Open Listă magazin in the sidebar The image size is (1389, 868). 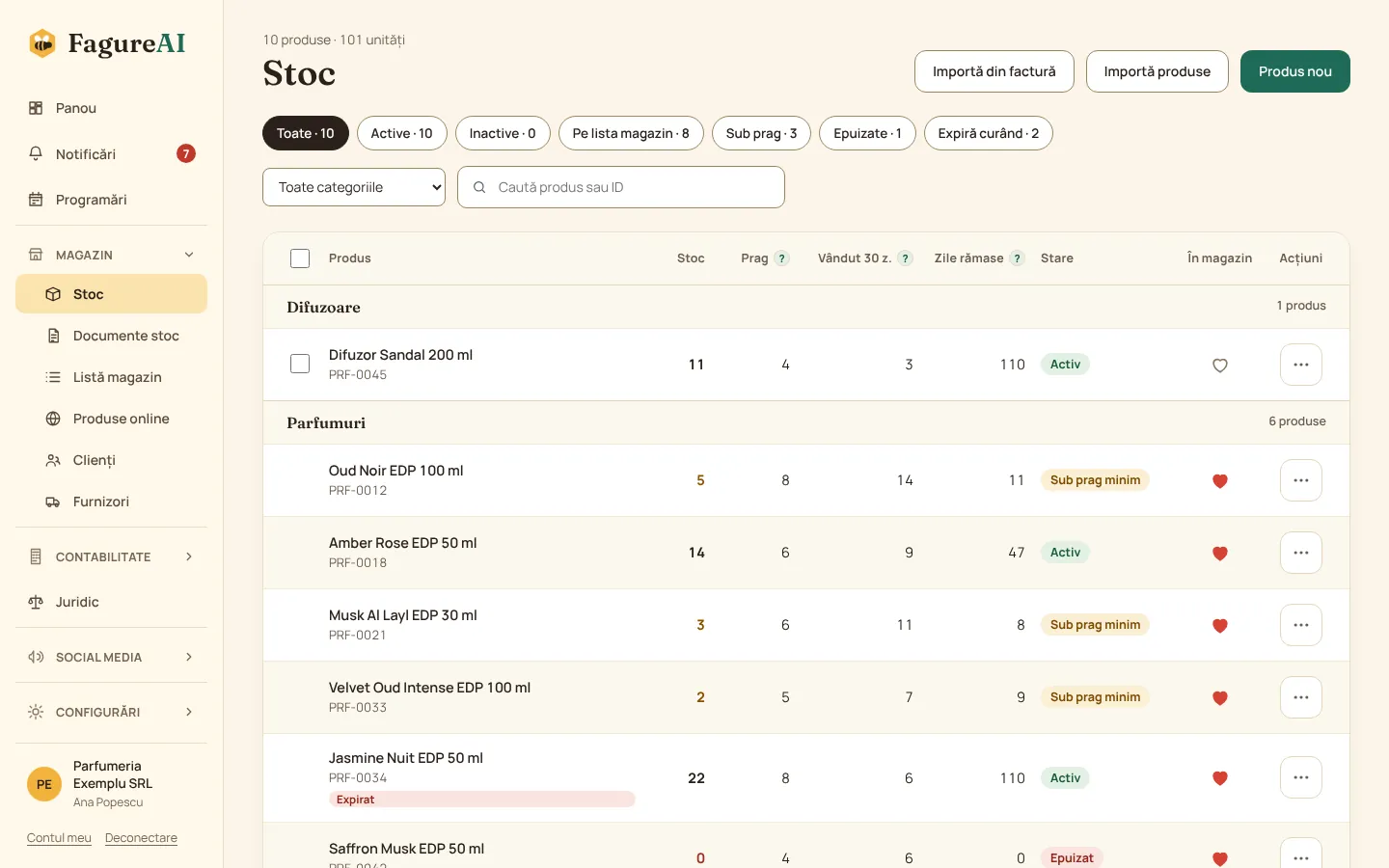pyautogui.click(x=111, y=377)
